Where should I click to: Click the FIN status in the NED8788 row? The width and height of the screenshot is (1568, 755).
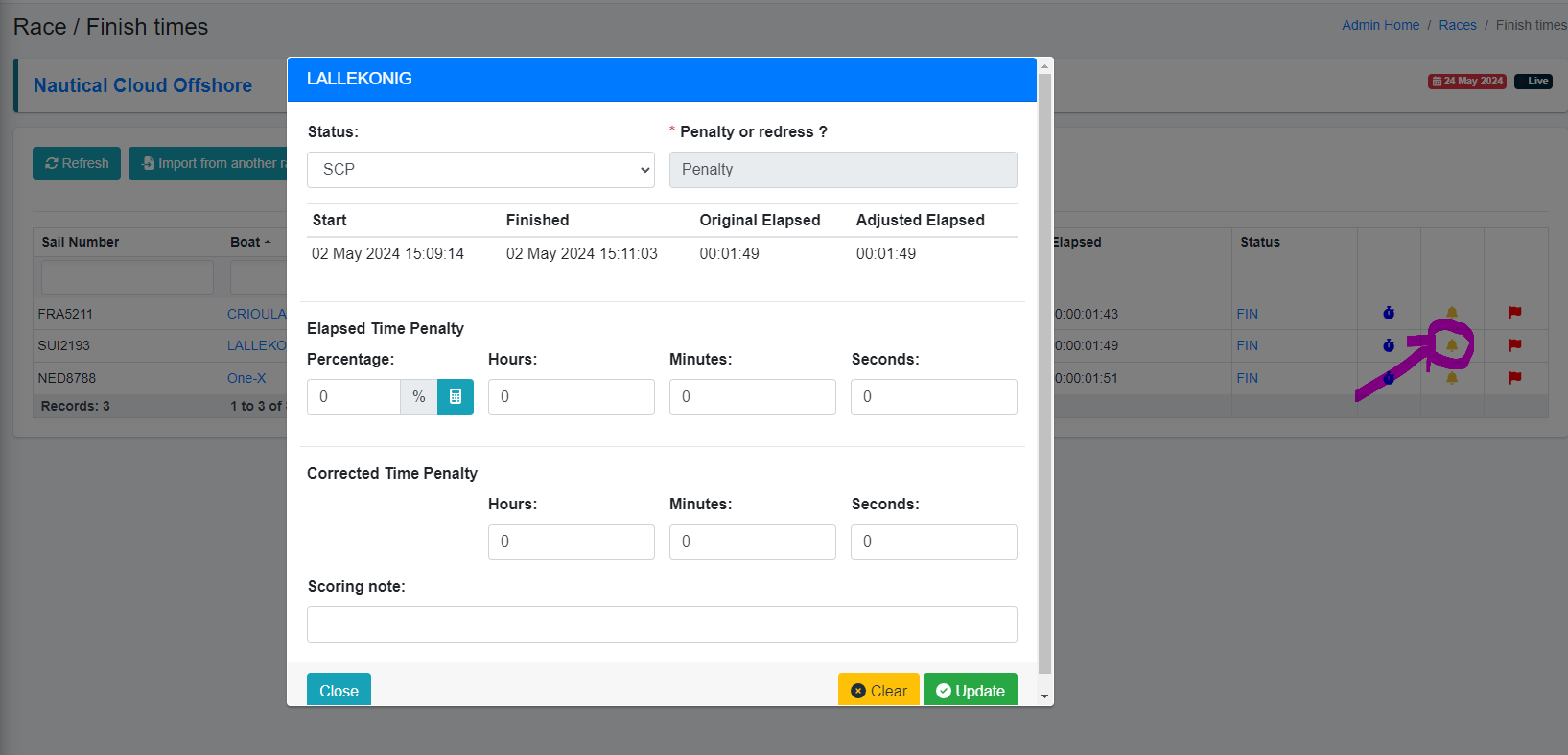coord(1247,378)
